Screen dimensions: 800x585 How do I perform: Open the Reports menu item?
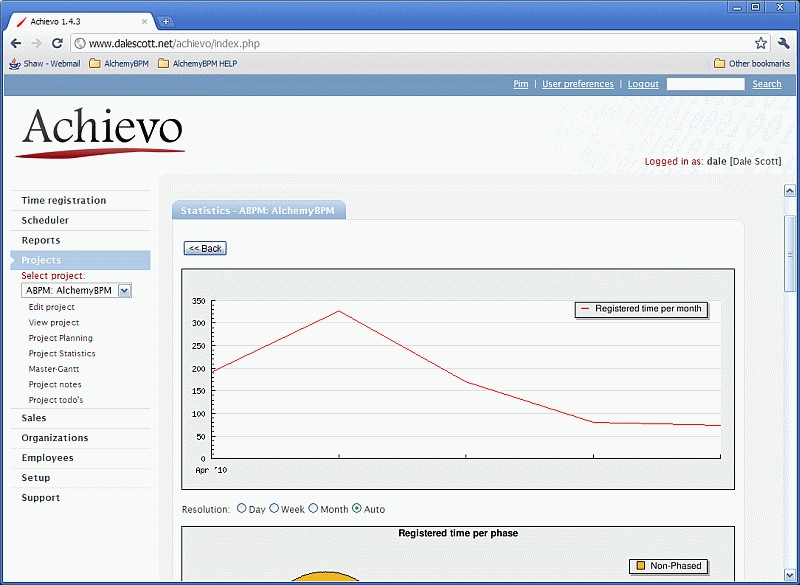tap(41, 240)
